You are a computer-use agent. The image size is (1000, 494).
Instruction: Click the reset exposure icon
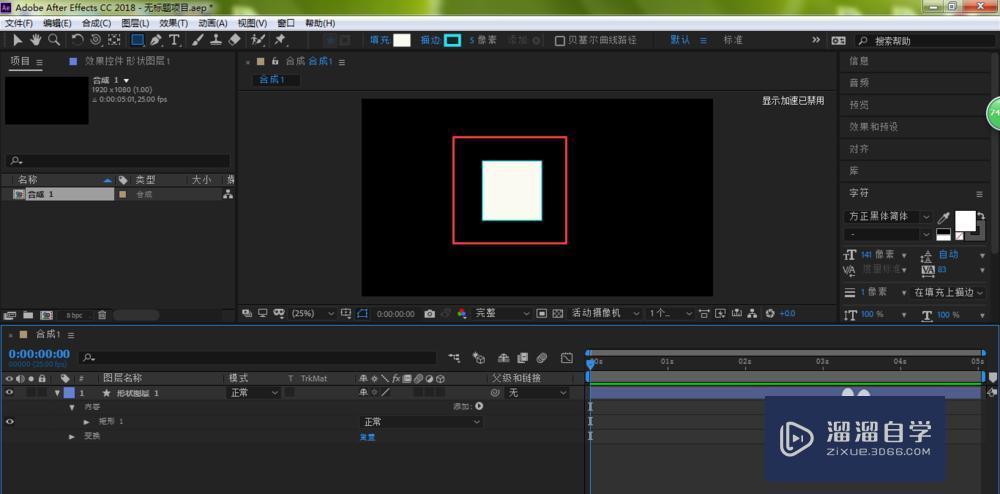point(770,314)
